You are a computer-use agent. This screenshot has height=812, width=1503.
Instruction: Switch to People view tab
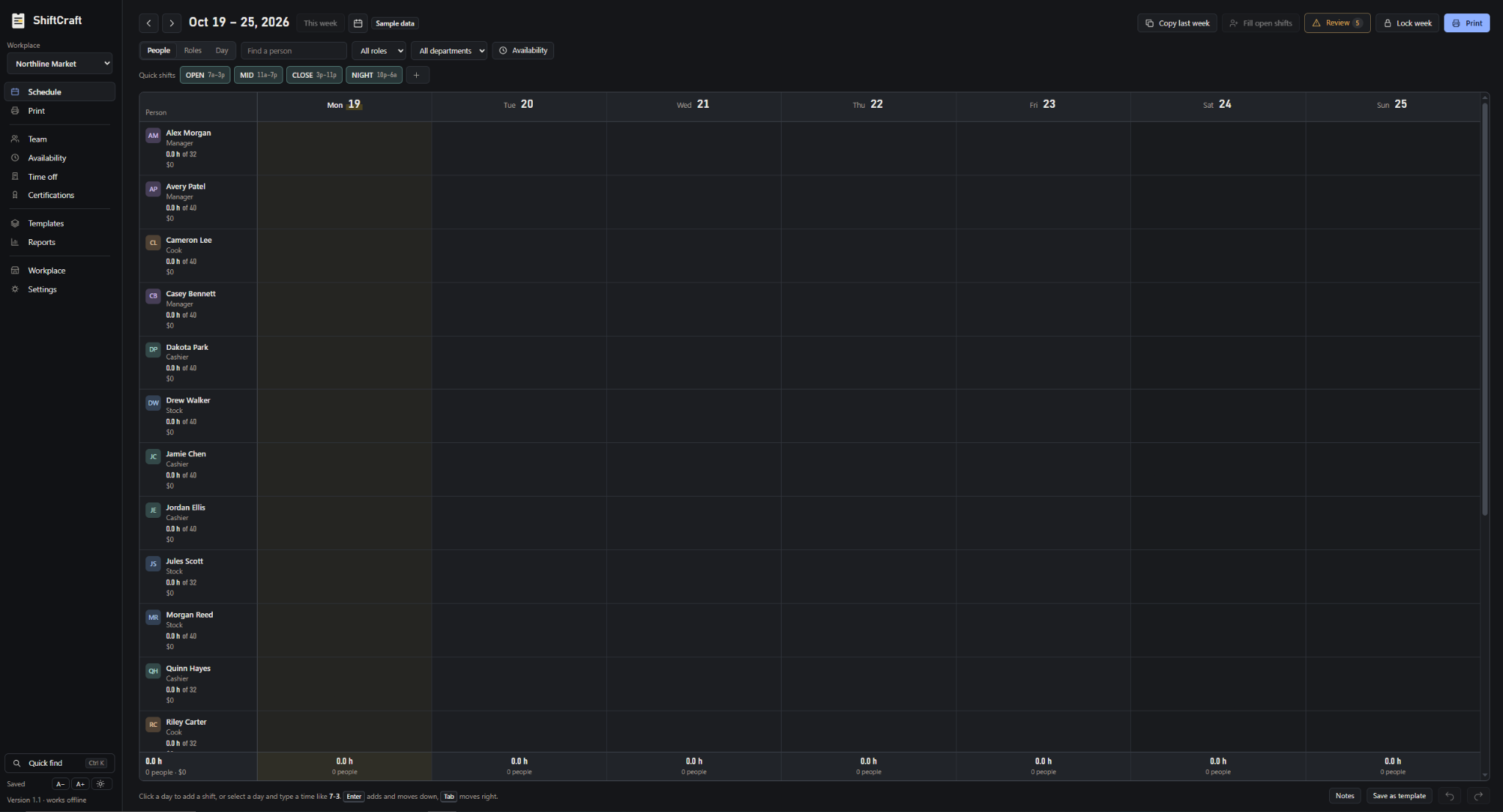click(x=159, y=51)
